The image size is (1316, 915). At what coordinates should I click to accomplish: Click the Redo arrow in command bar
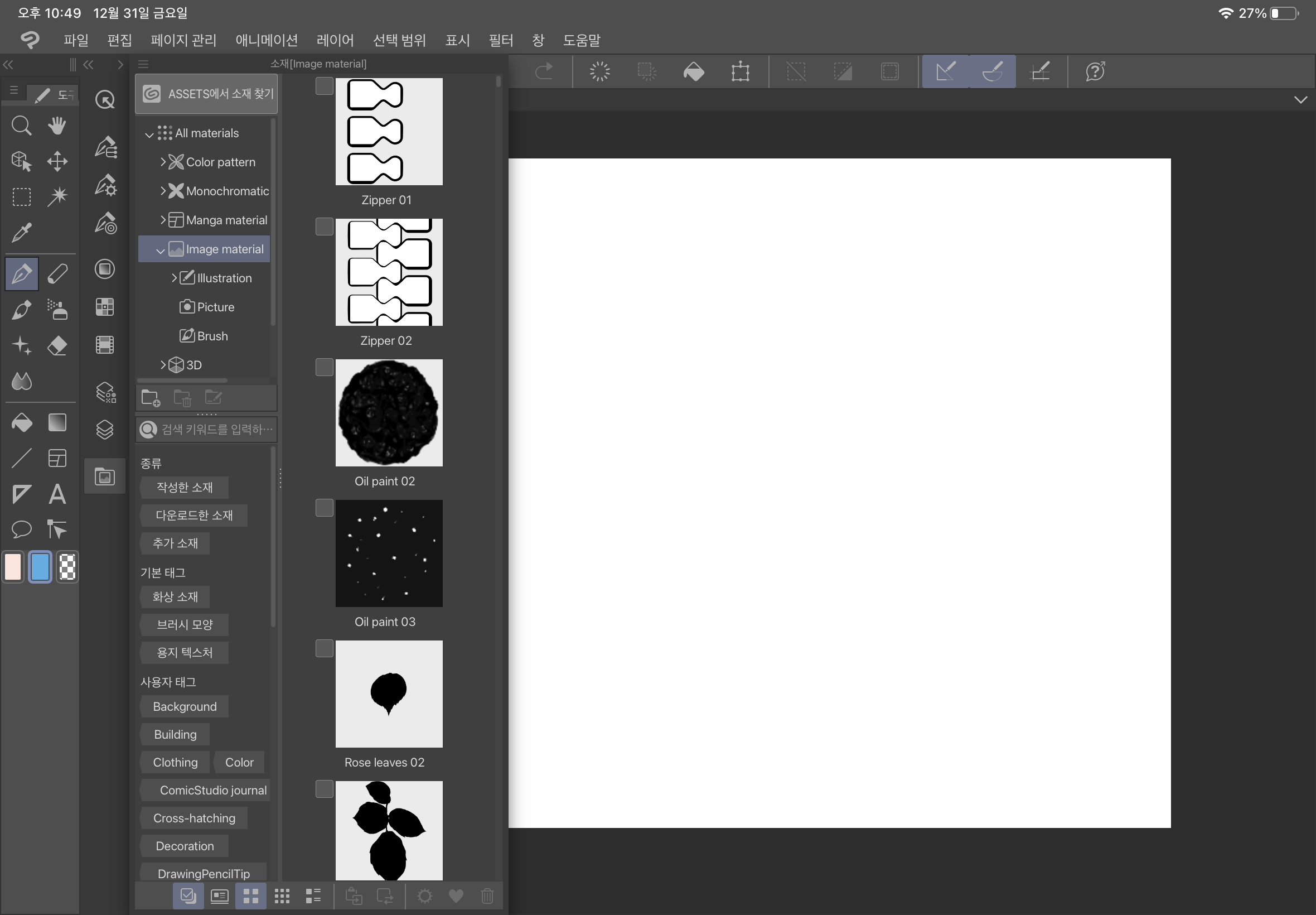tap(543, 71)
